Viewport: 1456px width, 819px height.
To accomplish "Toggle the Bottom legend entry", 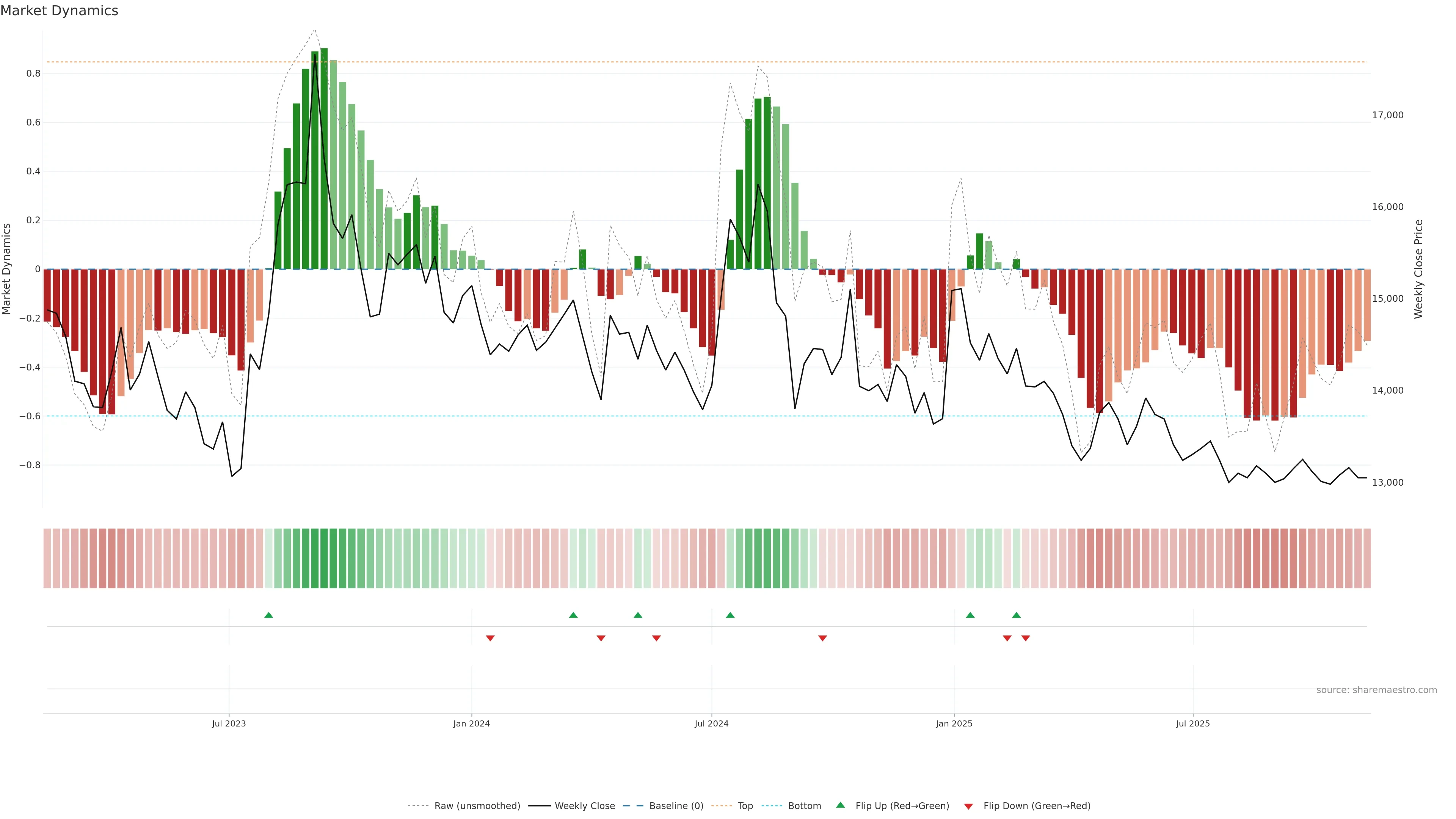I will (x=804, y=806).
